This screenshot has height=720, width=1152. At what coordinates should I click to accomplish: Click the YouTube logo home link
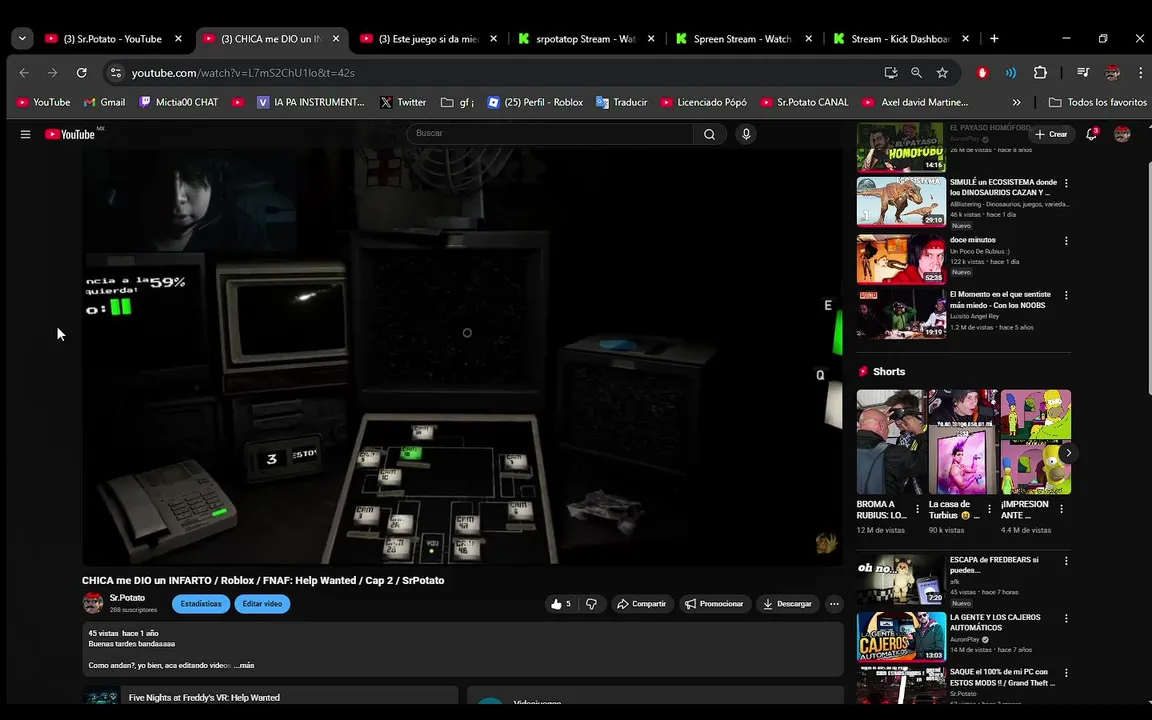70,134
